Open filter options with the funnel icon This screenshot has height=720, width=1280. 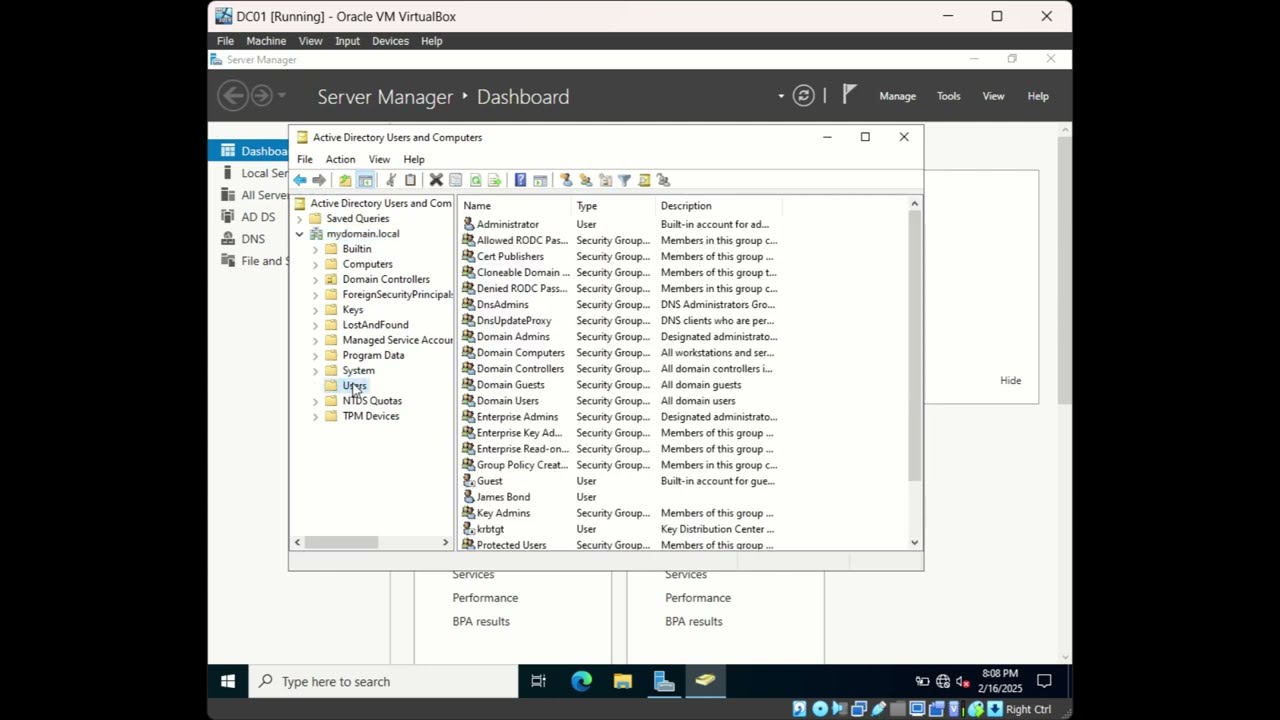pyautogui.click(x=624, y=180)
